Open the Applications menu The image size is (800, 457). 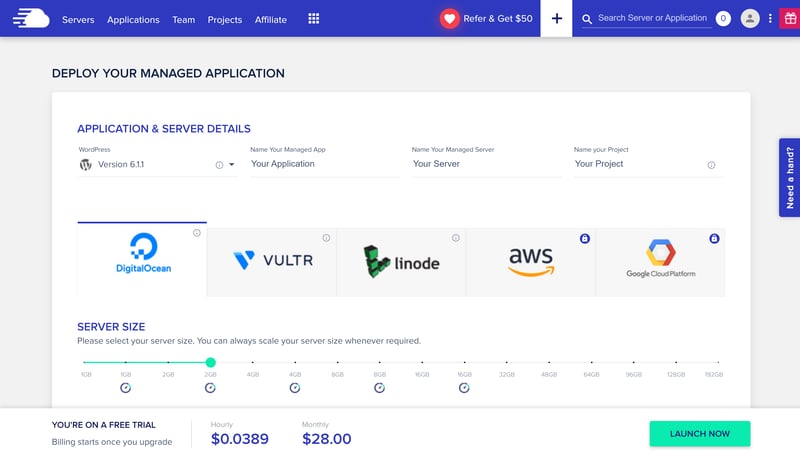133,19
